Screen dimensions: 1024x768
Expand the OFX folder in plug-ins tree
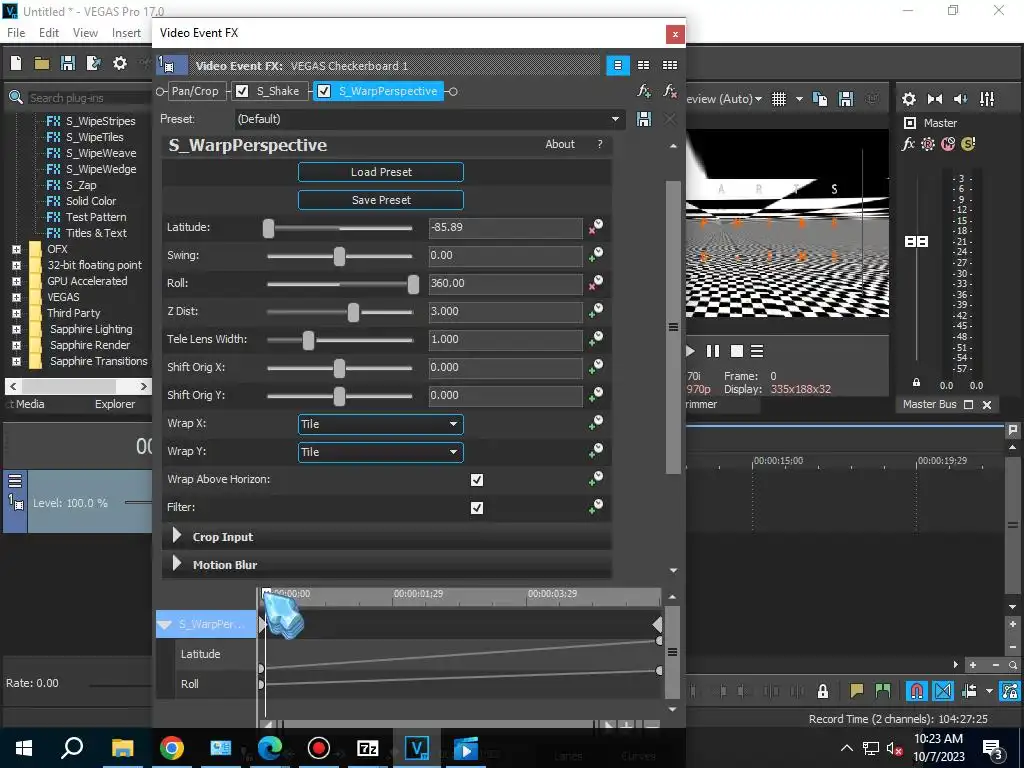click(16, 249)
